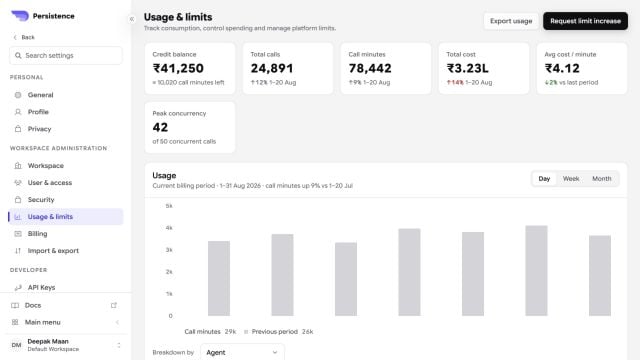Switch usage chart to Month view
This screenshot has height=360, width=640.
point(602,179)
